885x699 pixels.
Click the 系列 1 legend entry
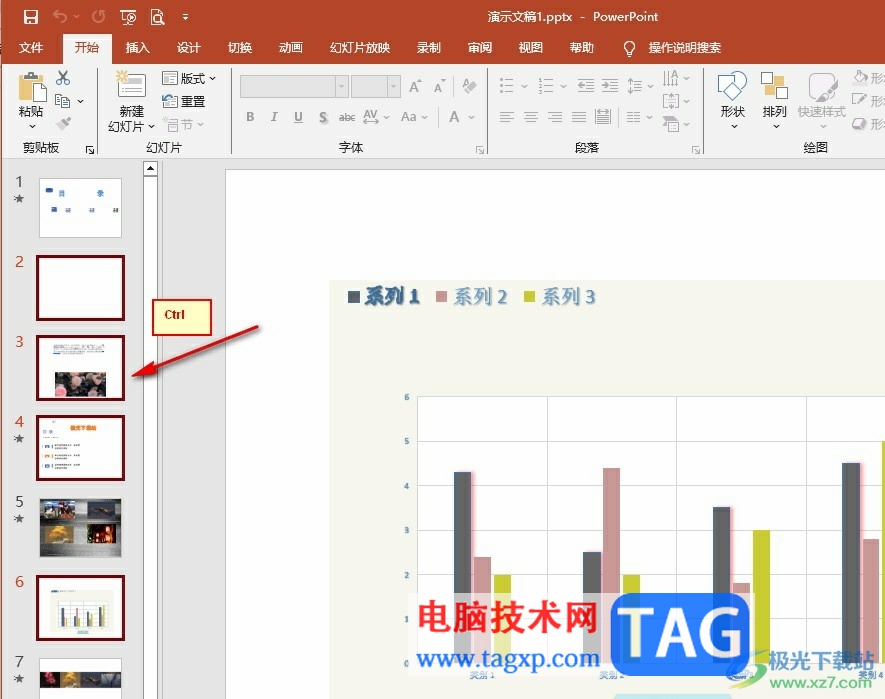(384, 296)
